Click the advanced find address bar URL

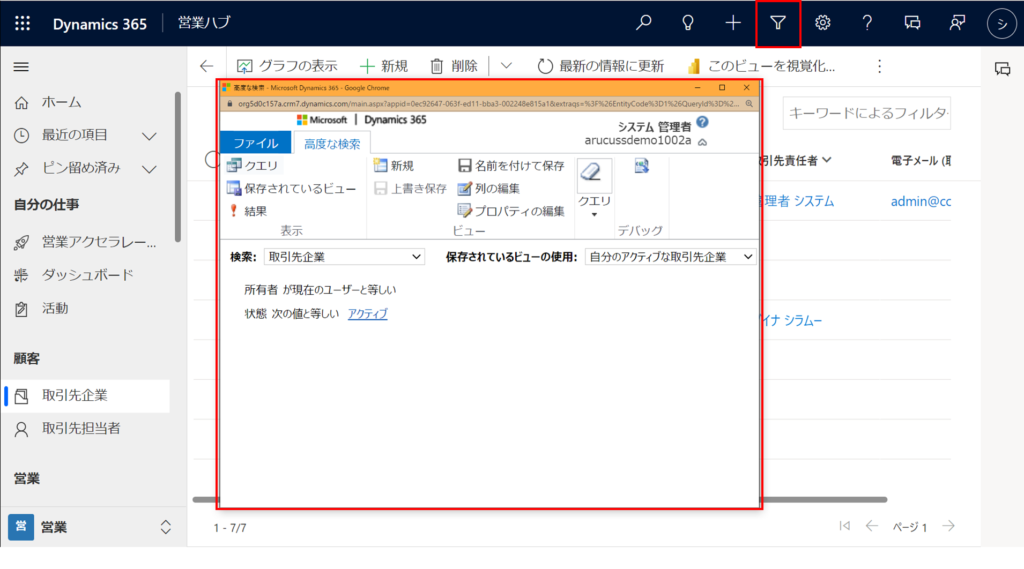point(488,104)
